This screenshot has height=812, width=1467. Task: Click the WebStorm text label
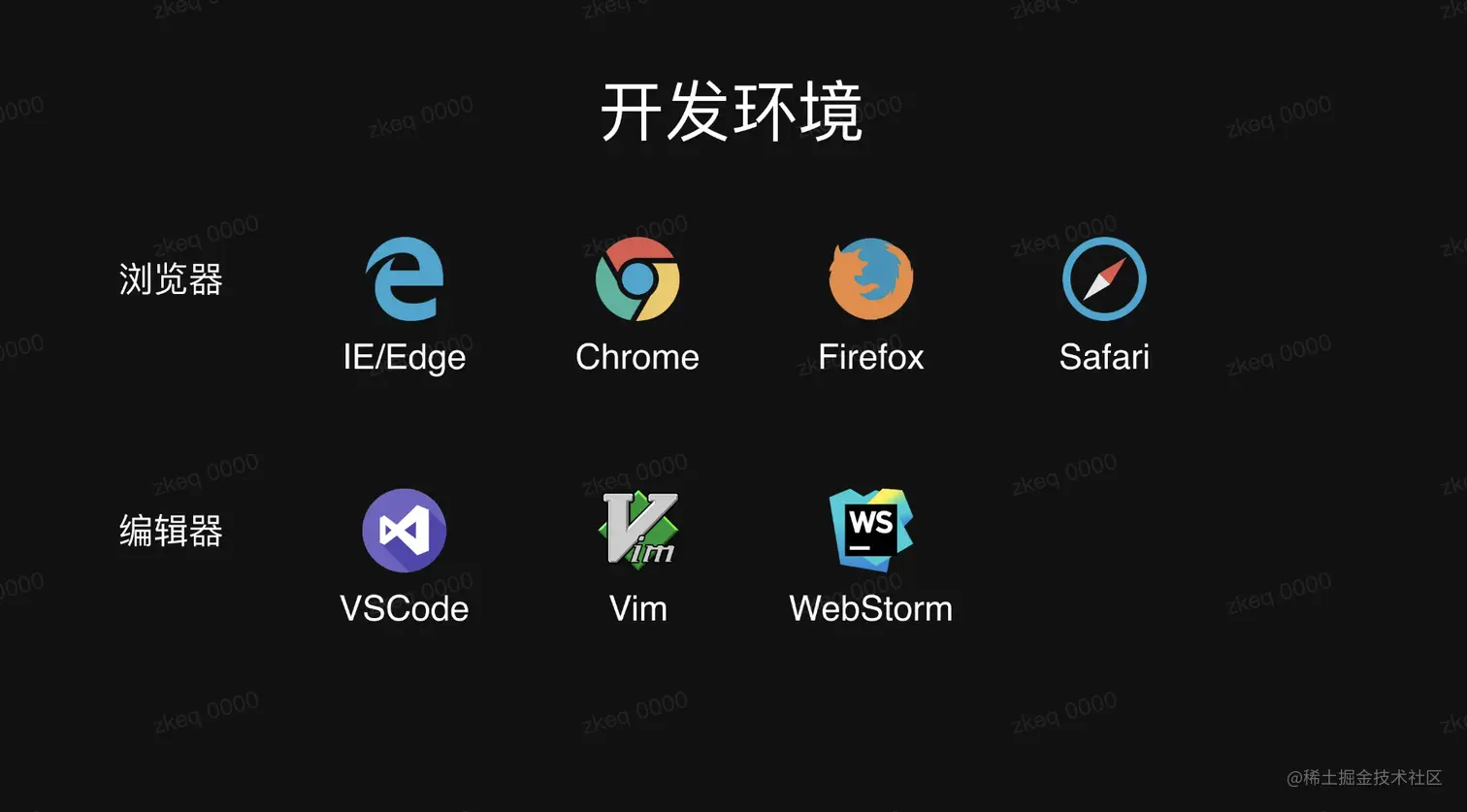[871, 609]
